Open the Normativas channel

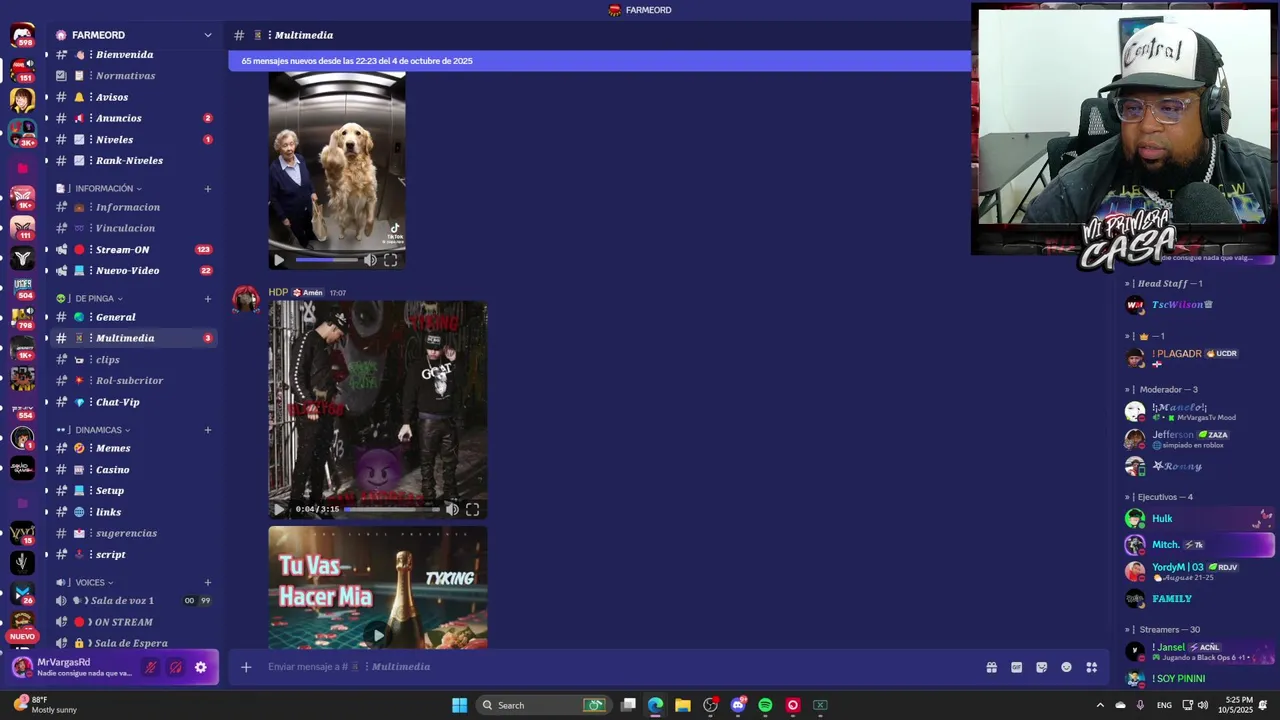pos(134,76)
